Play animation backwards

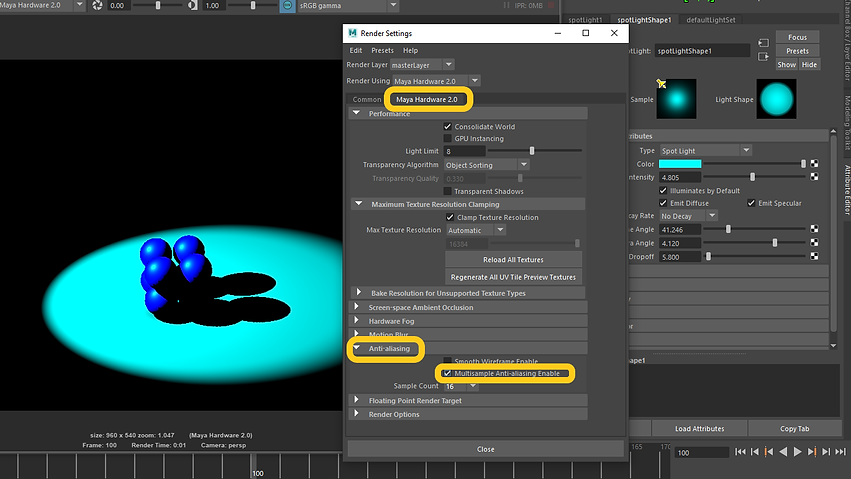click(x=783, y=451)
